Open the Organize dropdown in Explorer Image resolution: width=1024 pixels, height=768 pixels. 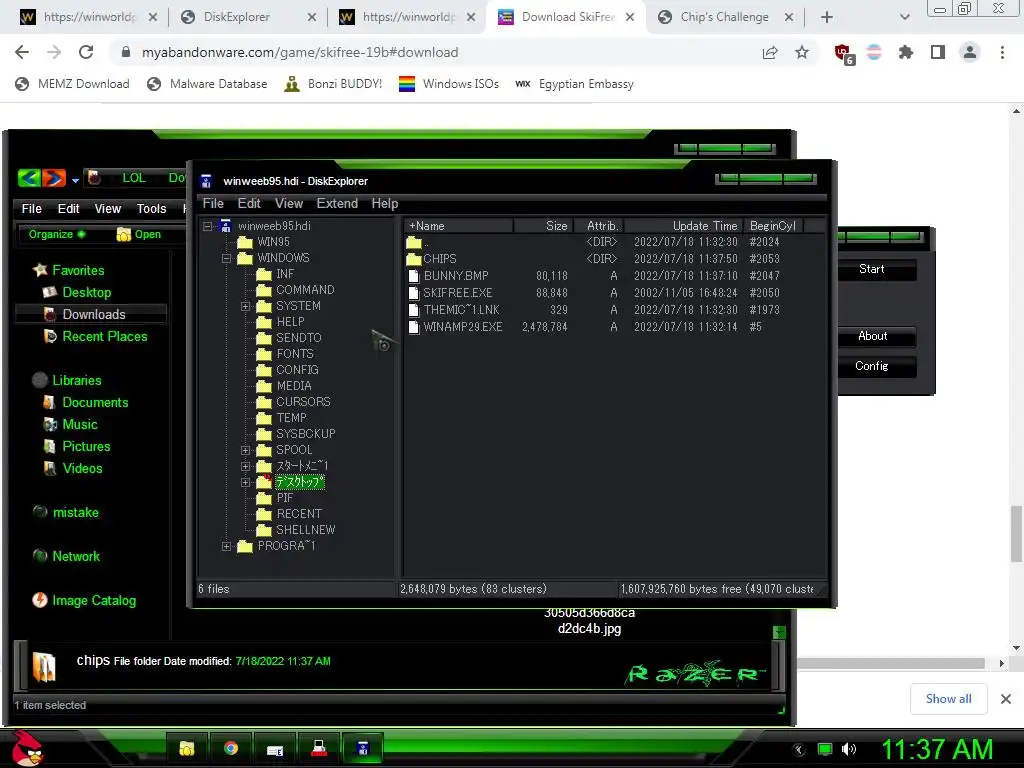click(57, 234)
